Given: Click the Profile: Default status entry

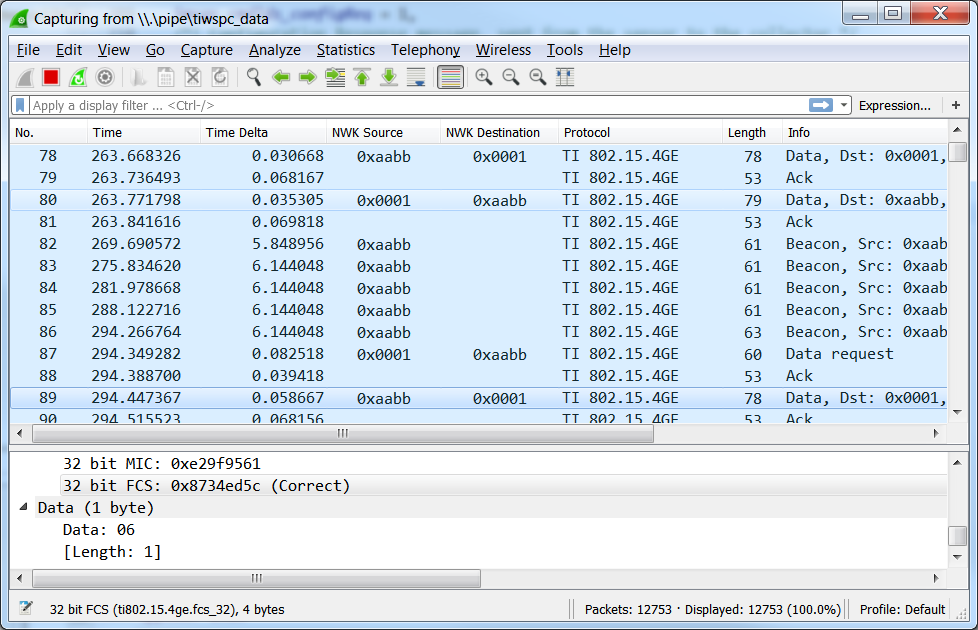Looking at the screenshot, I should (902, 609).
